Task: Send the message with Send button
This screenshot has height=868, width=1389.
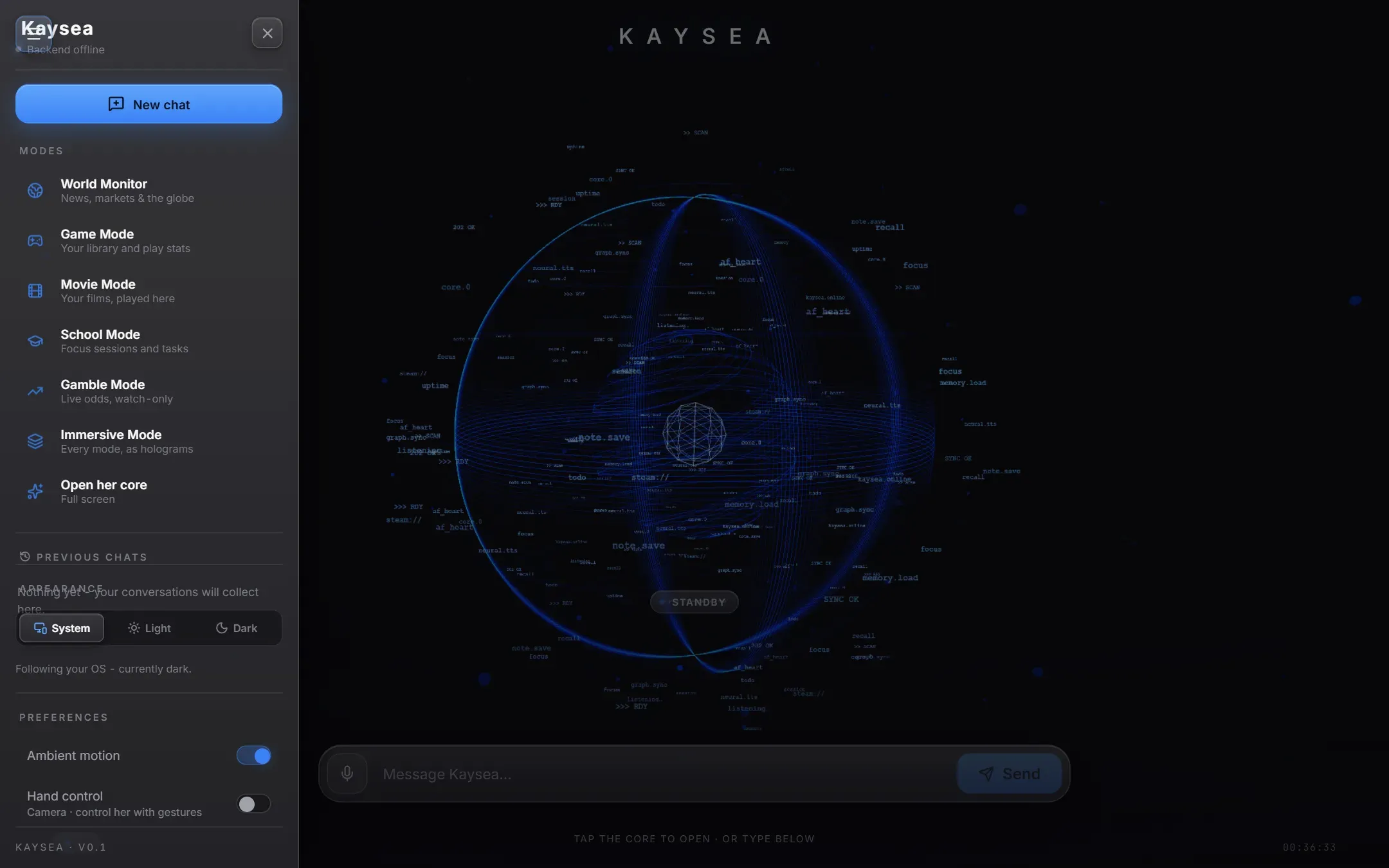Action: [x=1009, y=773]
